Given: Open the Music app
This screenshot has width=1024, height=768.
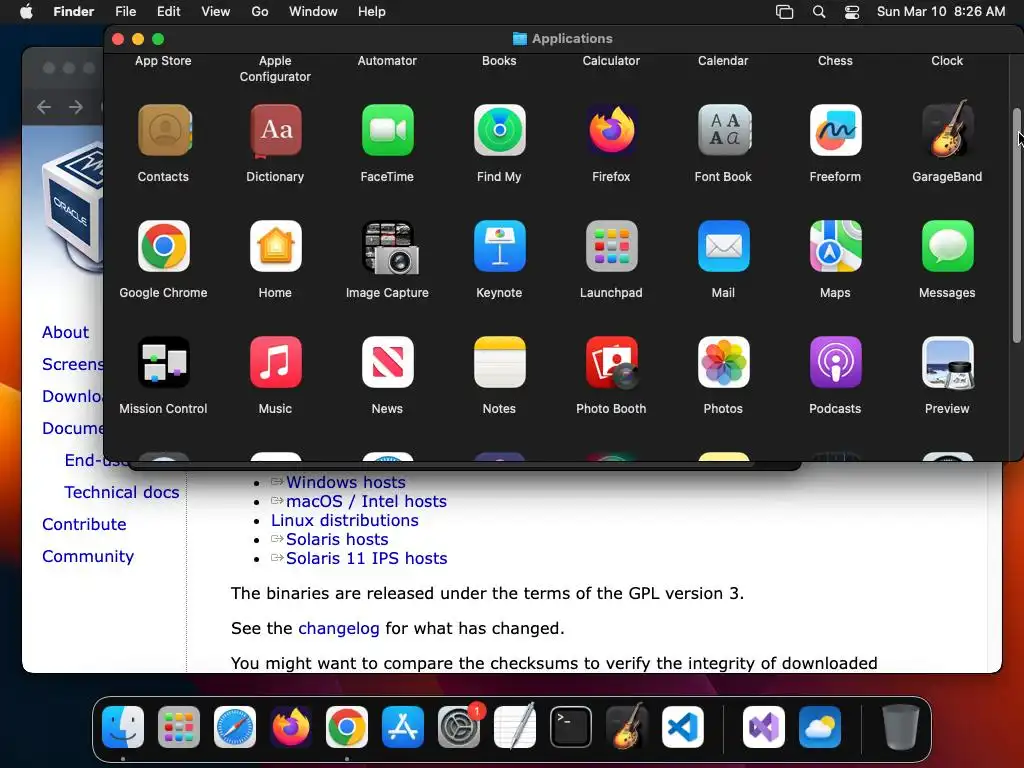Looking at the screenshot, I should tap(276, 362).
